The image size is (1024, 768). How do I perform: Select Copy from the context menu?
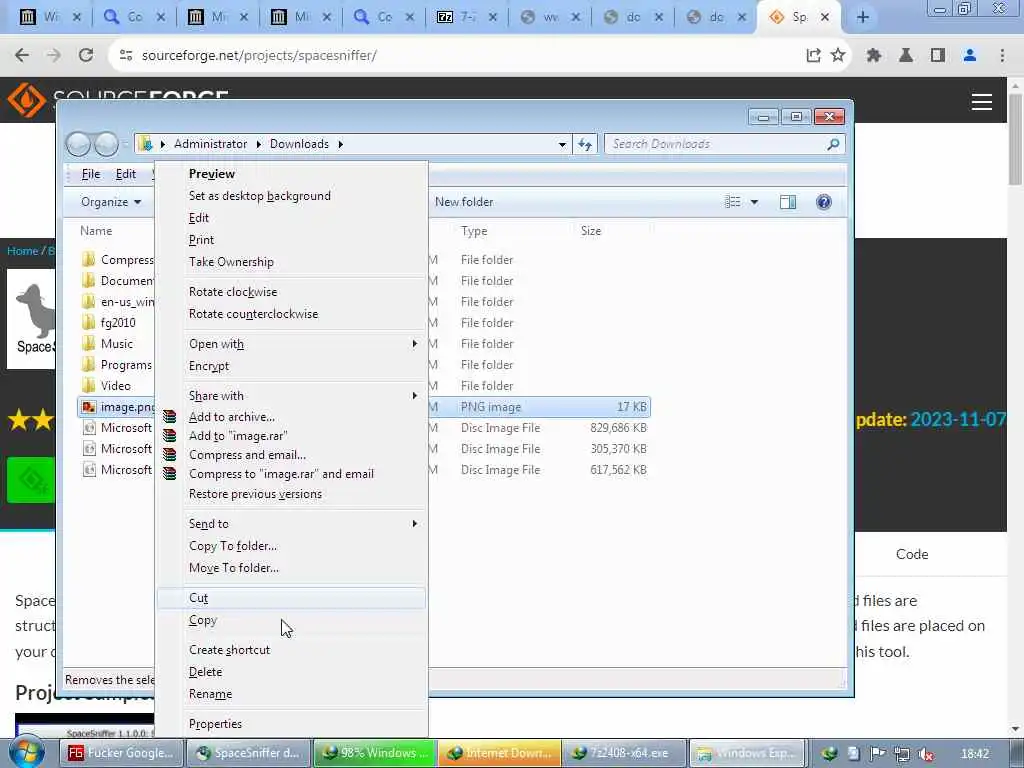point(291,620)
